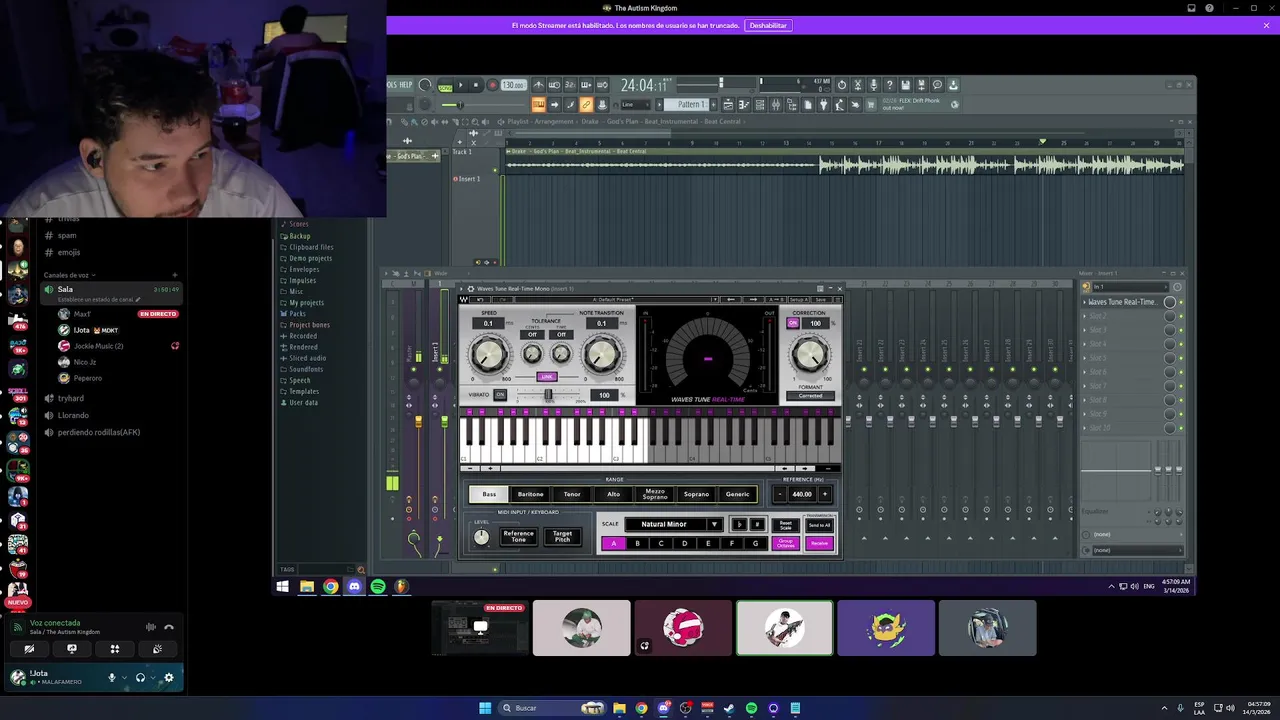Open the Pattern 1 selector
This screenshot has height=720, width=1280.
[x=688, y=105]
